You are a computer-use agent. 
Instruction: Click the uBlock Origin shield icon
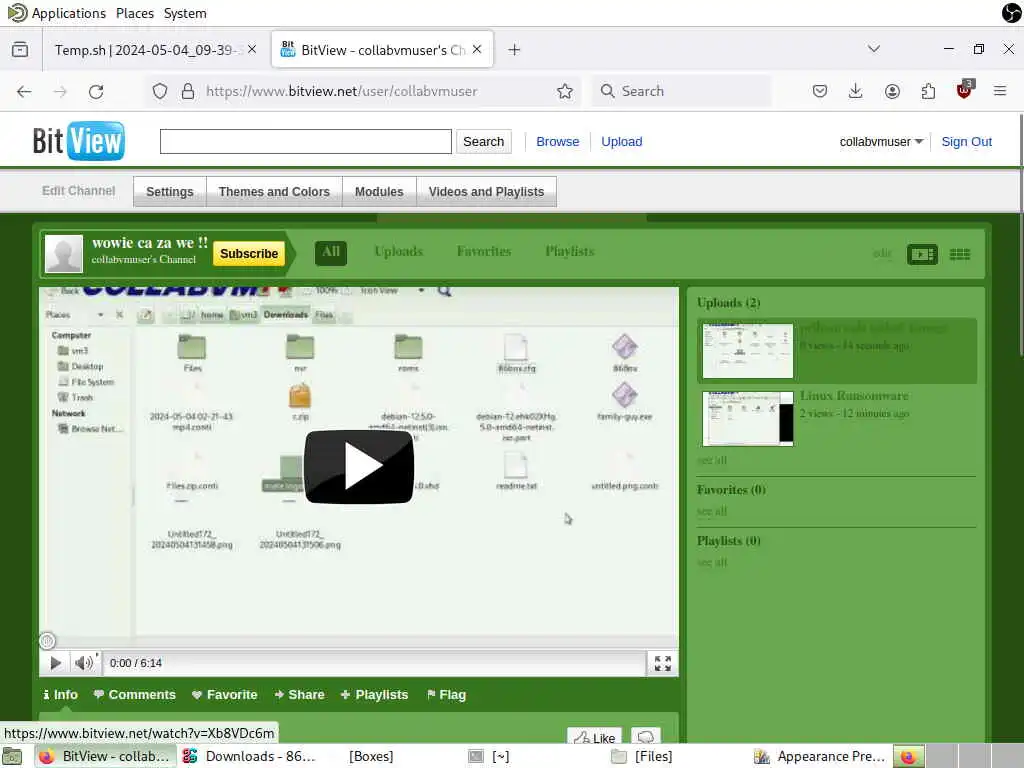(964, 90)
